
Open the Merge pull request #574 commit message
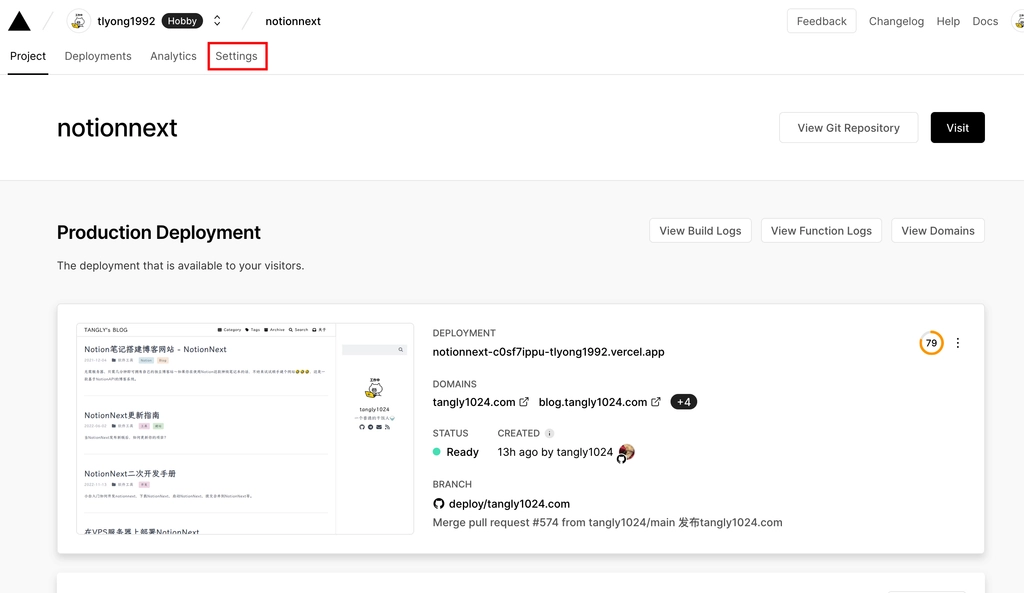[607, 522]
